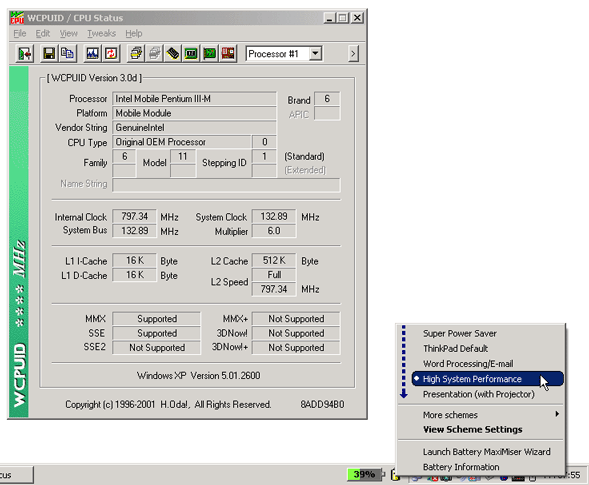
Task: Click the Brand value 6
Action: point(327,99)
